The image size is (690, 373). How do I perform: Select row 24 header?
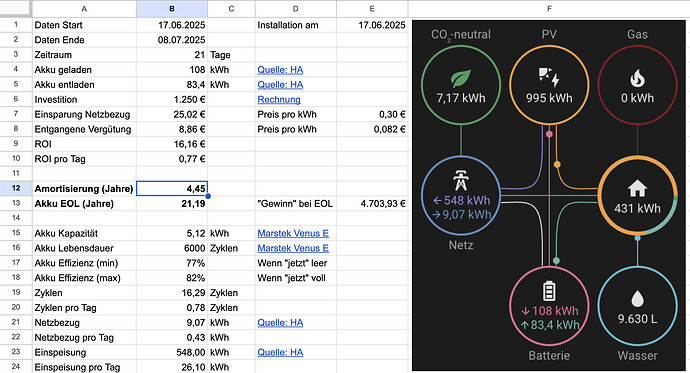pos(16,366)
